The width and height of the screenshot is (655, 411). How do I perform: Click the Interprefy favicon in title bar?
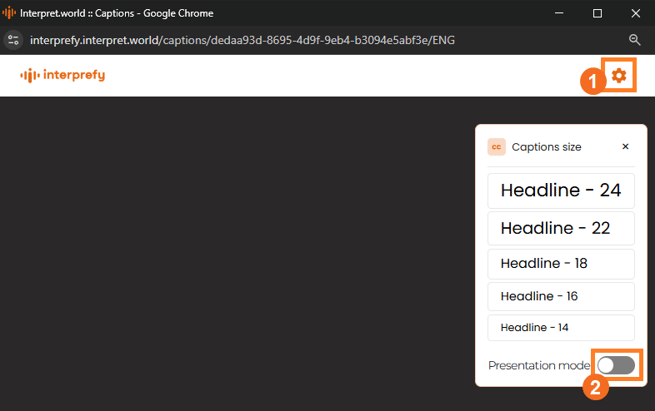click(10, 14)
